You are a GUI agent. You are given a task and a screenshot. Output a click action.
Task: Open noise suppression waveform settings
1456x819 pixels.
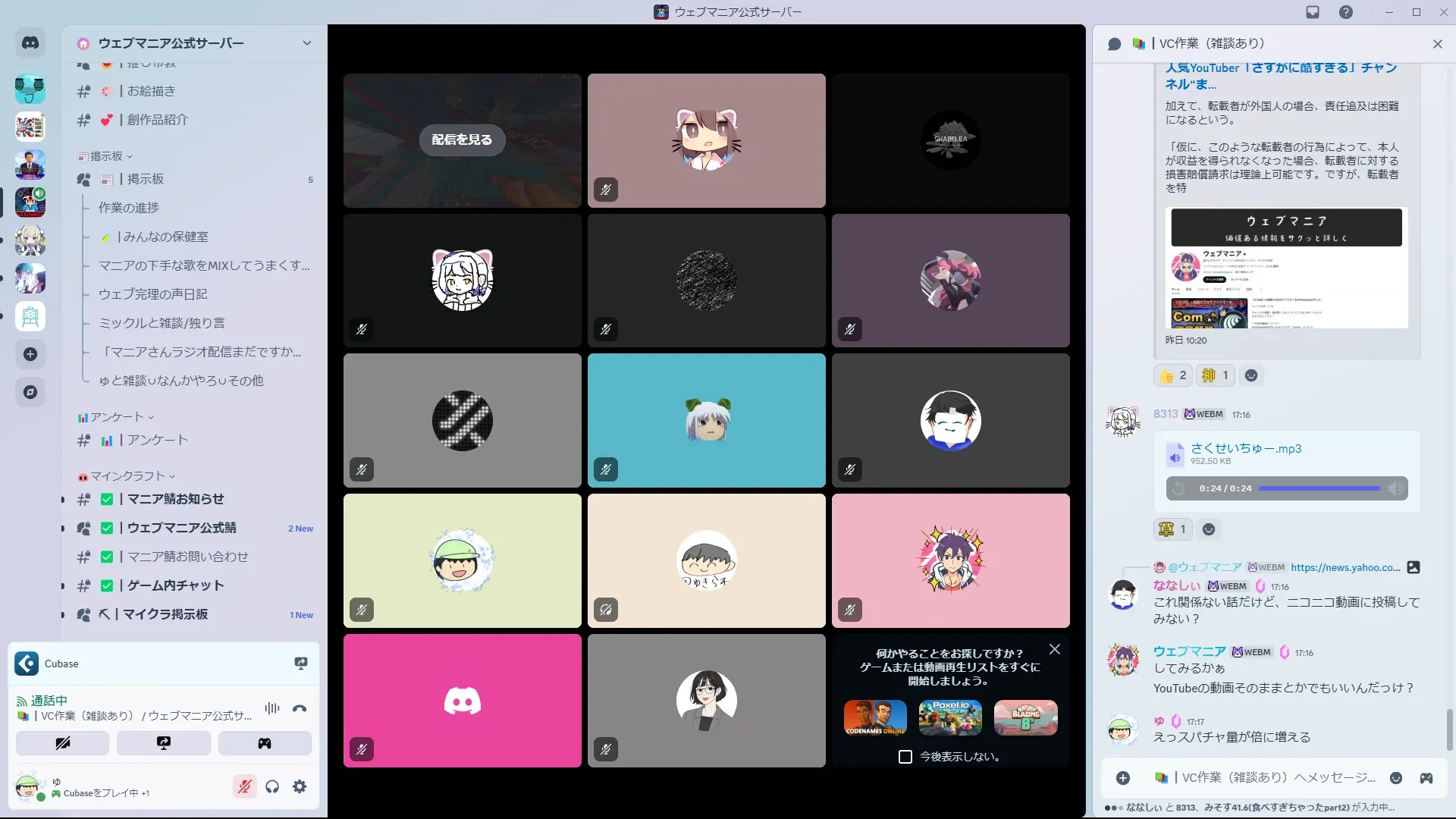(271, 708)
